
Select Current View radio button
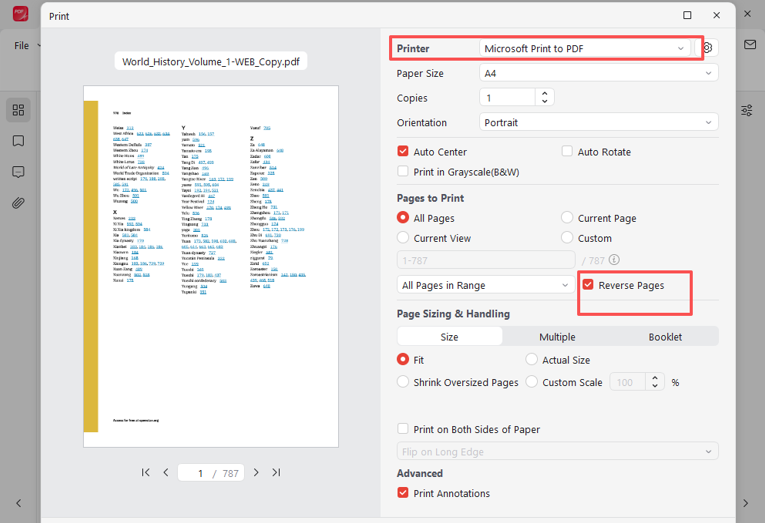(403, 238)
